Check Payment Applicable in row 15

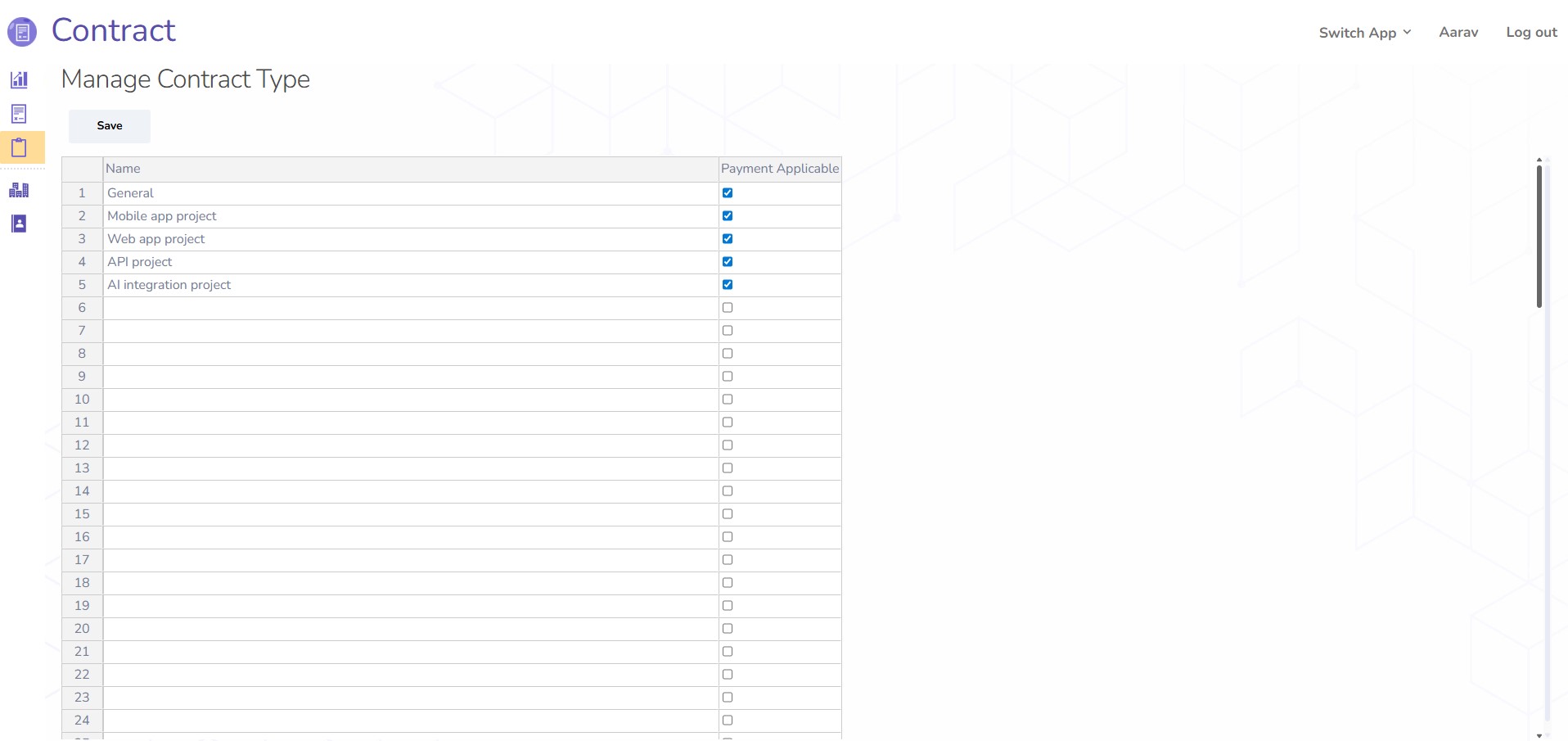(728, 514)
